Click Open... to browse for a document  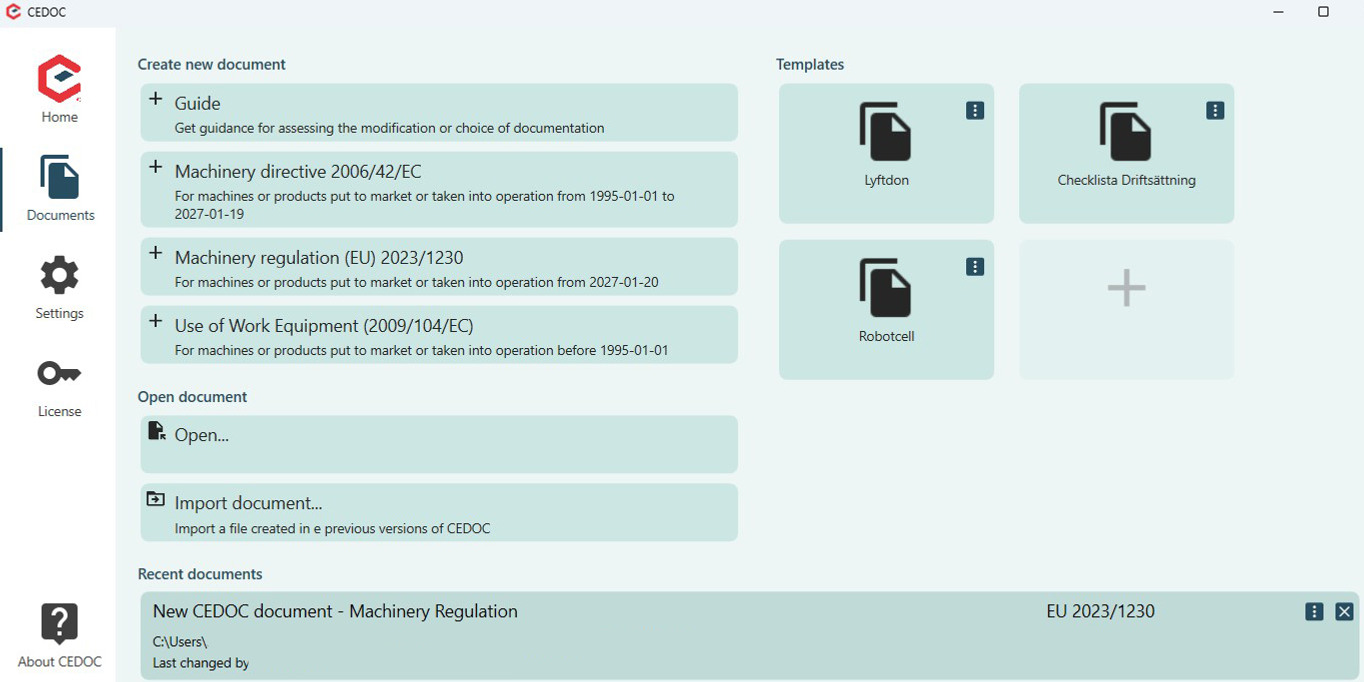point(438,444)
